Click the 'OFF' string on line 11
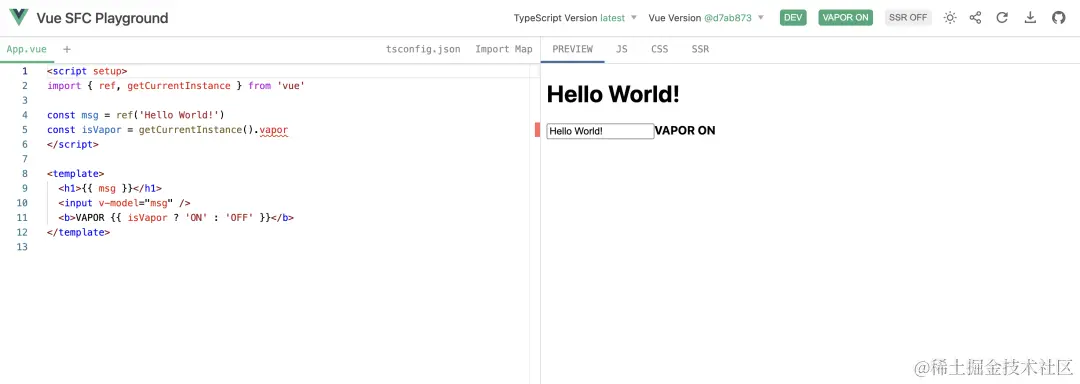 (239, 217)
